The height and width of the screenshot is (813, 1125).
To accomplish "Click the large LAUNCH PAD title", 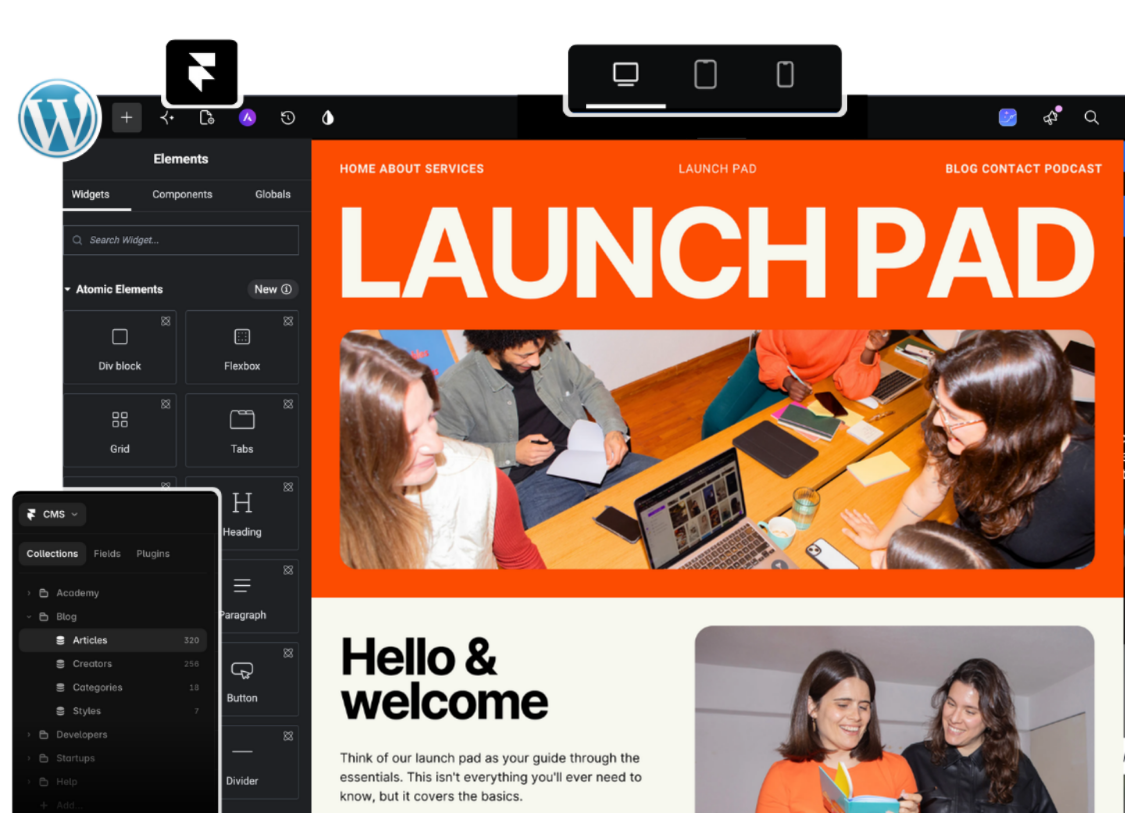I will [717, 251].
